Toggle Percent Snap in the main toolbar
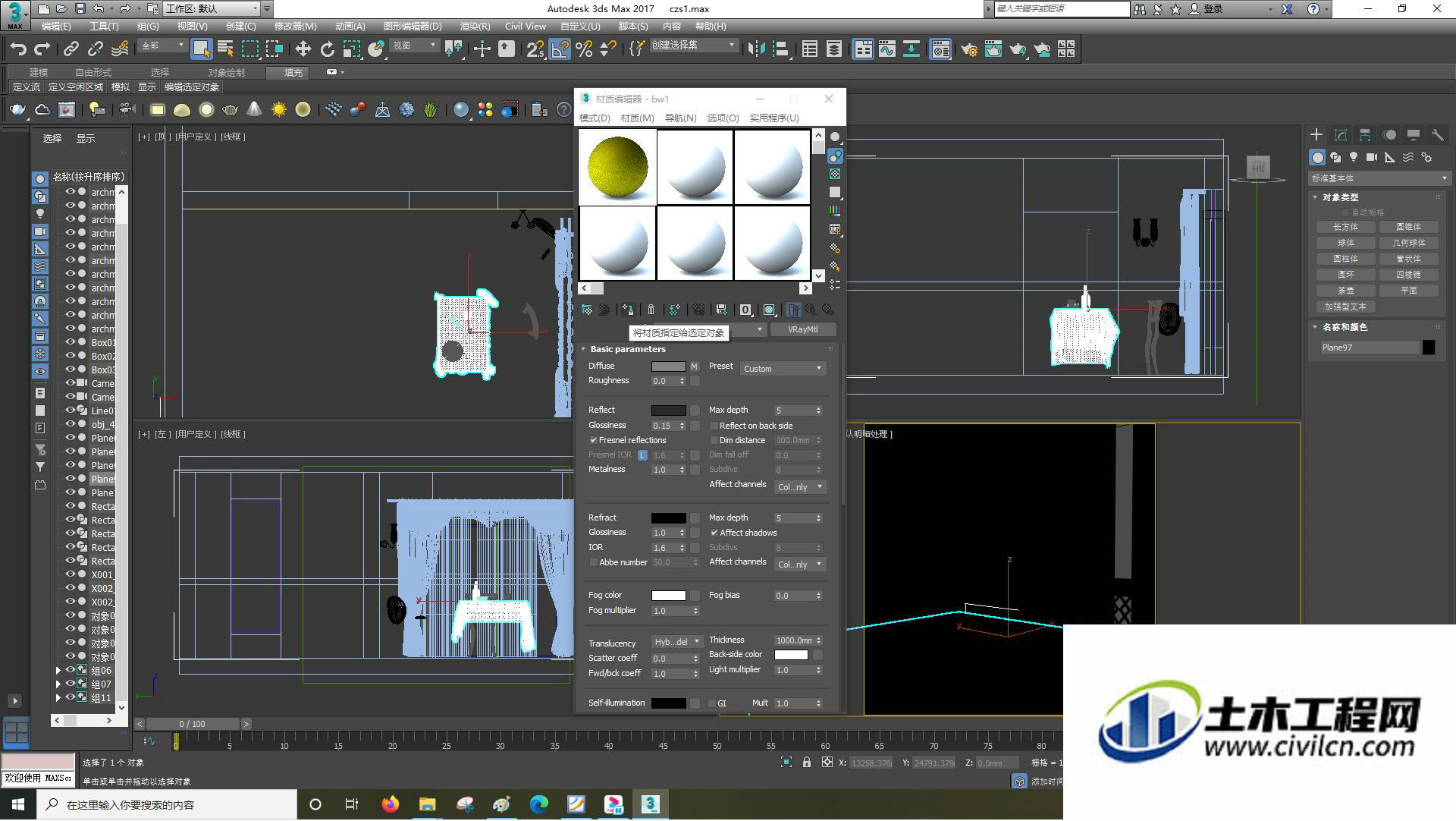This screenshot has height=821, width=1456. click(584, 49)
